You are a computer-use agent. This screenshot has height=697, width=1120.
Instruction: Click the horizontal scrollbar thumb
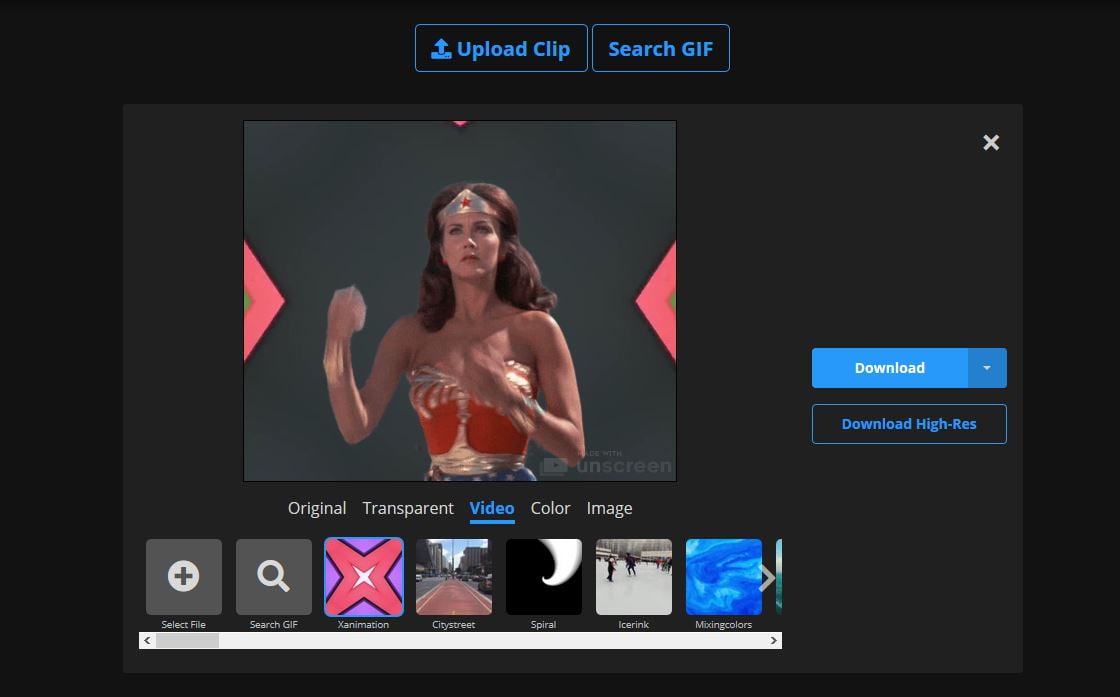click(x=187, y=641)
